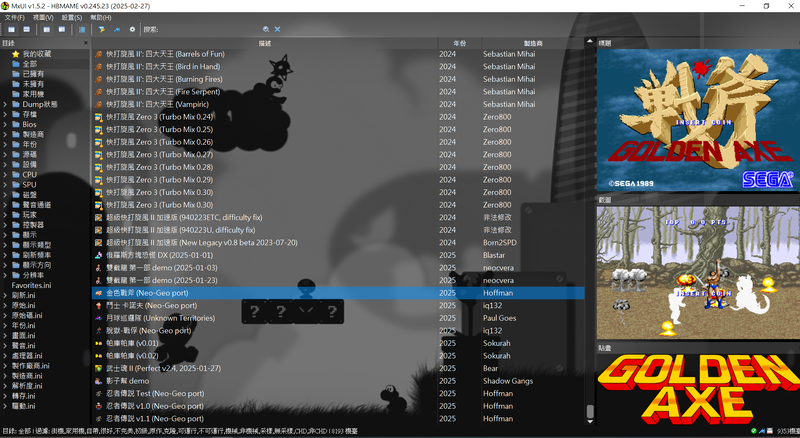Viewport: 800px width, 438px height.
Task: Click icon beside 俄羅斯方塊恐慌 DX (2025-01-01)
Action: (x=98, y=255)
